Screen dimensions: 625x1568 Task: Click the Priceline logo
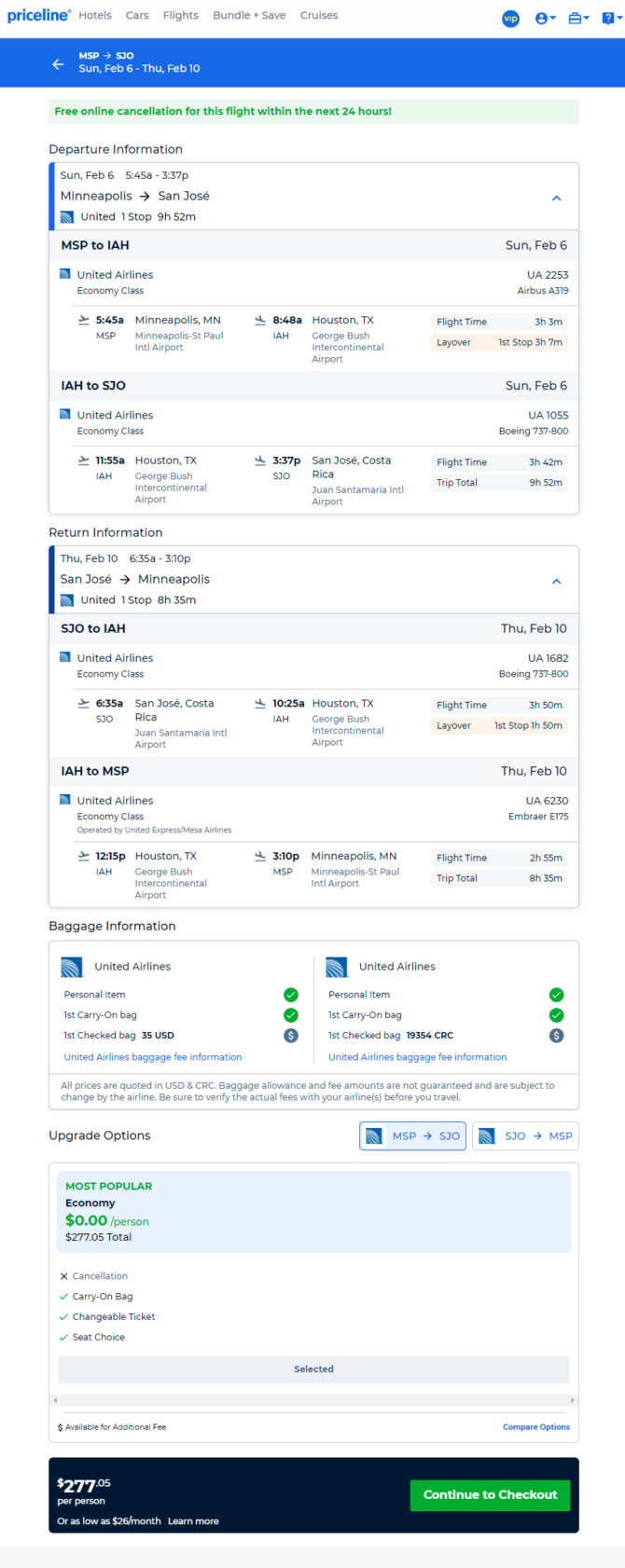coord(39,15)
